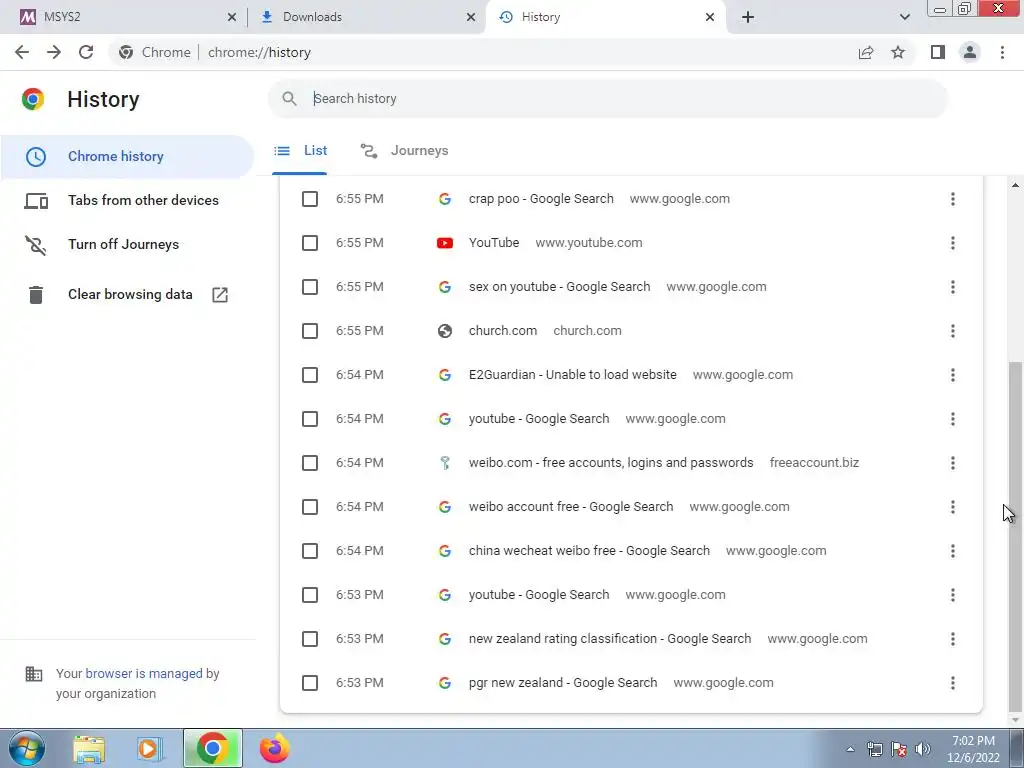The width and height of the screenshot is (1024, 768).
Task: Open Chrome's three-dot main menu
Action: (x=1002, y=52)
